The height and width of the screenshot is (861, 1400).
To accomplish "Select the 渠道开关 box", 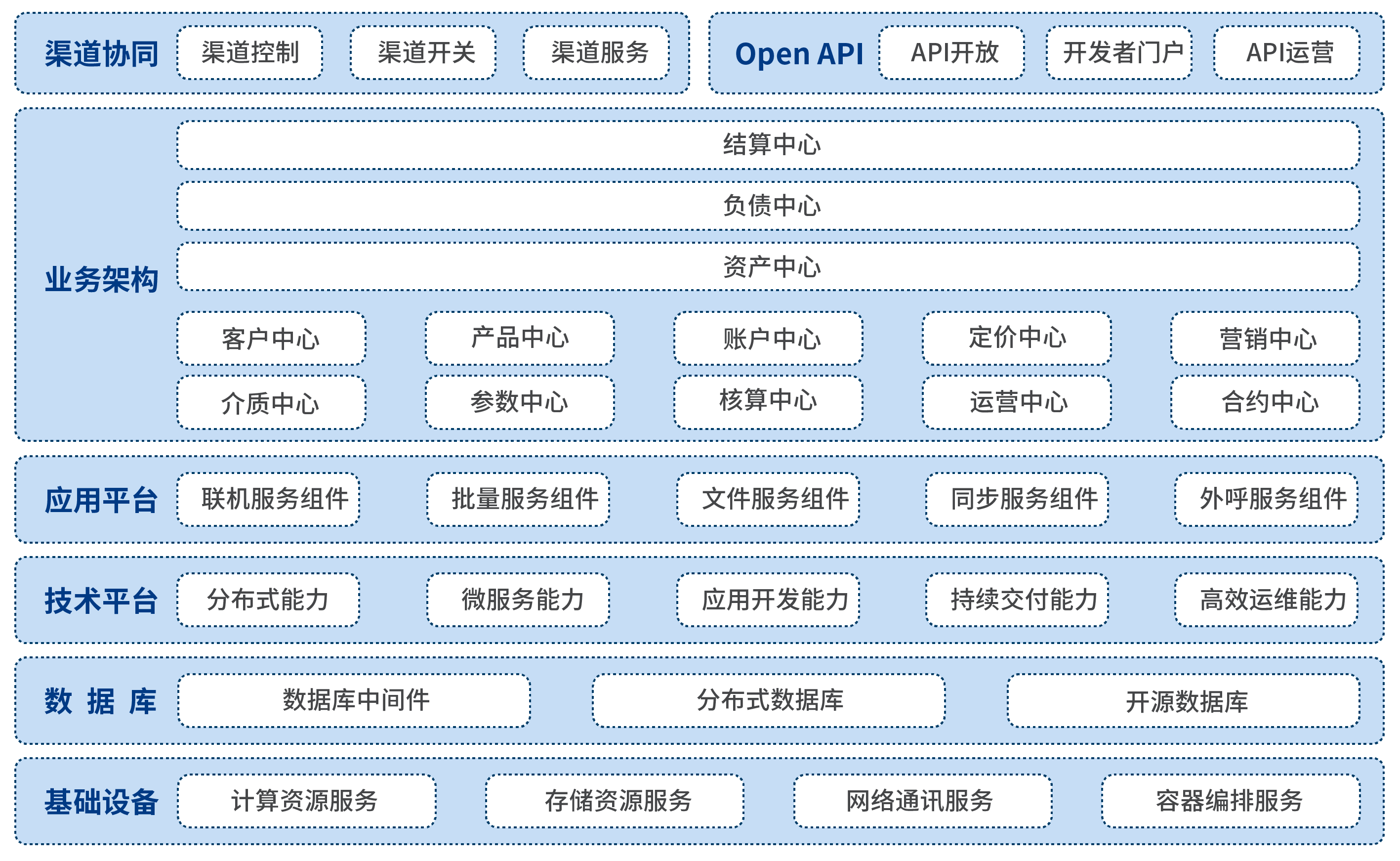I will click(423, 52).
